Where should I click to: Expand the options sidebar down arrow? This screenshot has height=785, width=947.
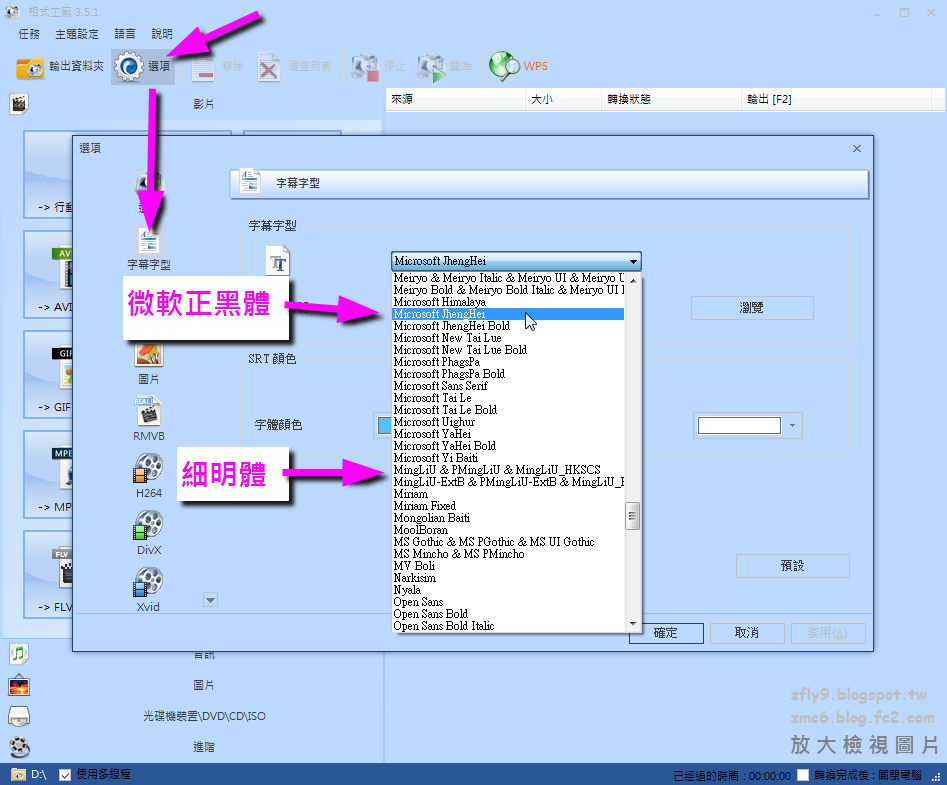(x=210, y=600)
